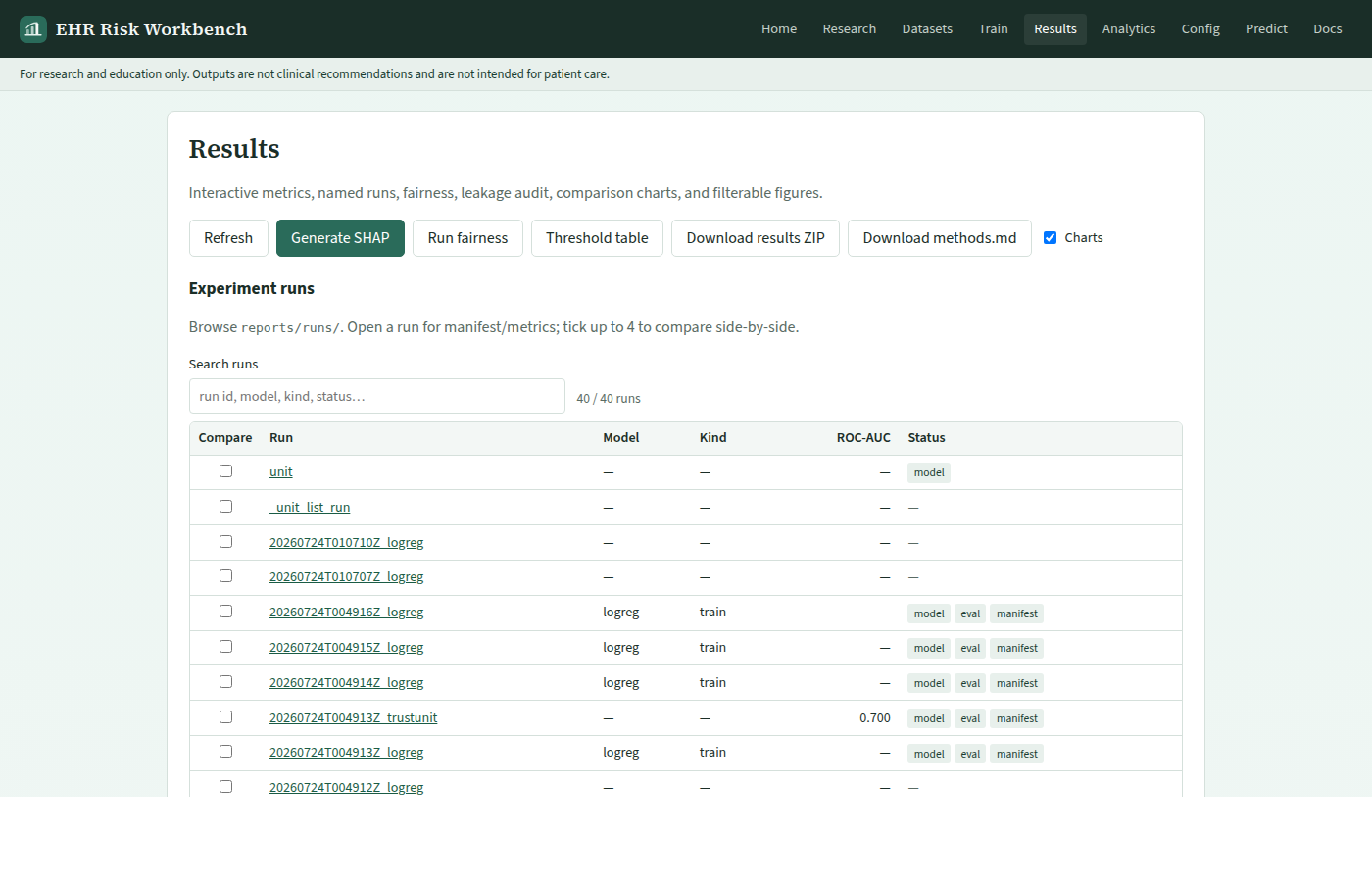The height and width of the screenshot is (882, 1372).
Task: Open run 20260724T010707Z_logreg
Action: click(347, 577)
